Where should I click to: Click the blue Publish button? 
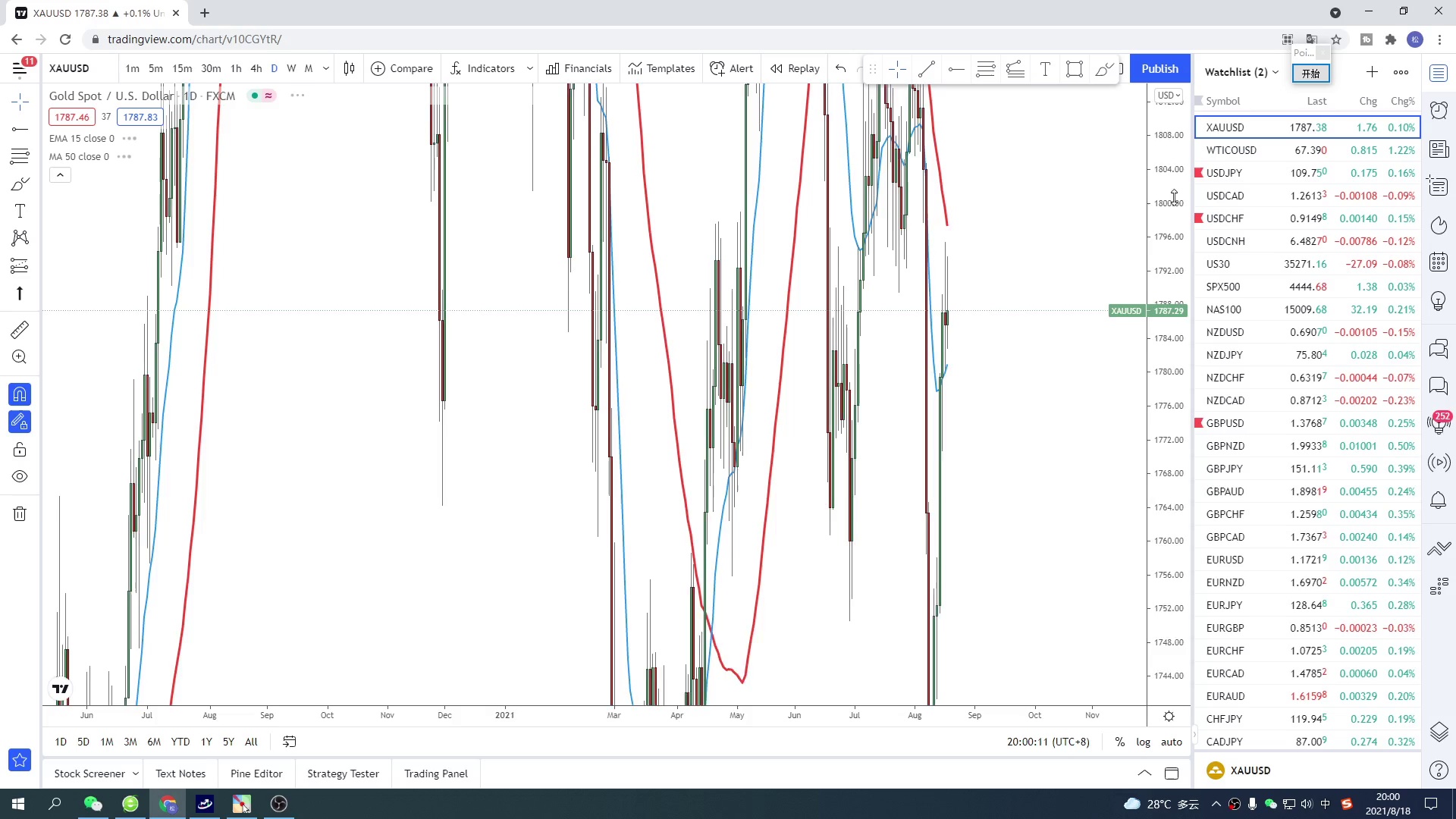click(x=1159, y=68)
